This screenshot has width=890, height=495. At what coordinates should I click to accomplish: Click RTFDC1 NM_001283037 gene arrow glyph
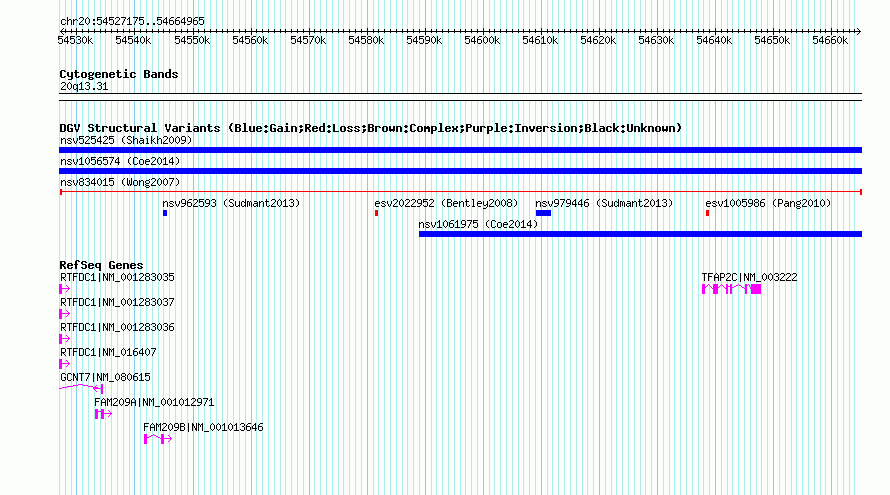pos(65,314)
